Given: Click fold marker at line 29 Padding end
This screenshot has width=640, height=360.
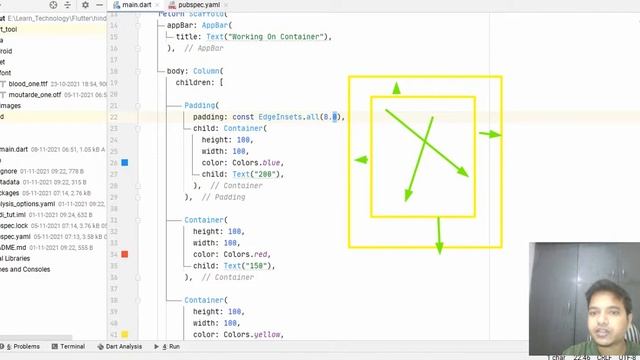Looking at the screenshot, I should tap(138, 197).
